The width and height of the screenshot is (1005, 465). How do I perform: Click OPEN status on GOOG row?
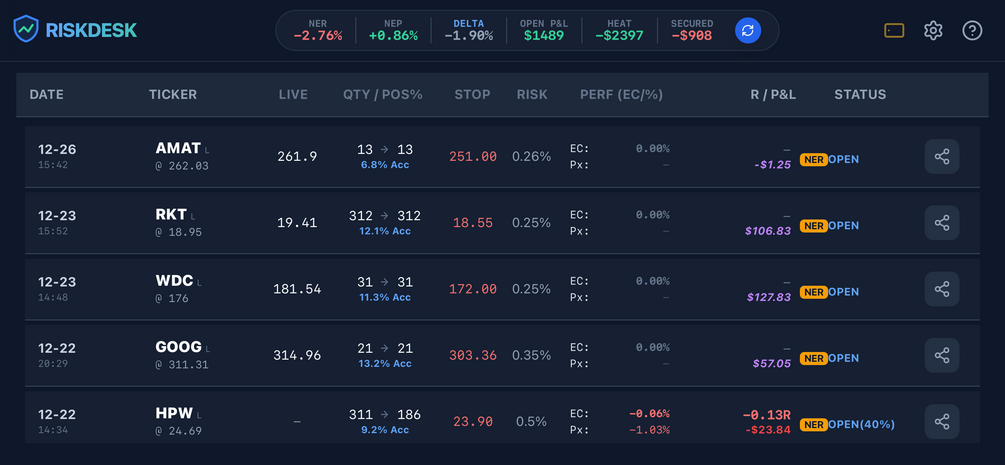(843, 358)
